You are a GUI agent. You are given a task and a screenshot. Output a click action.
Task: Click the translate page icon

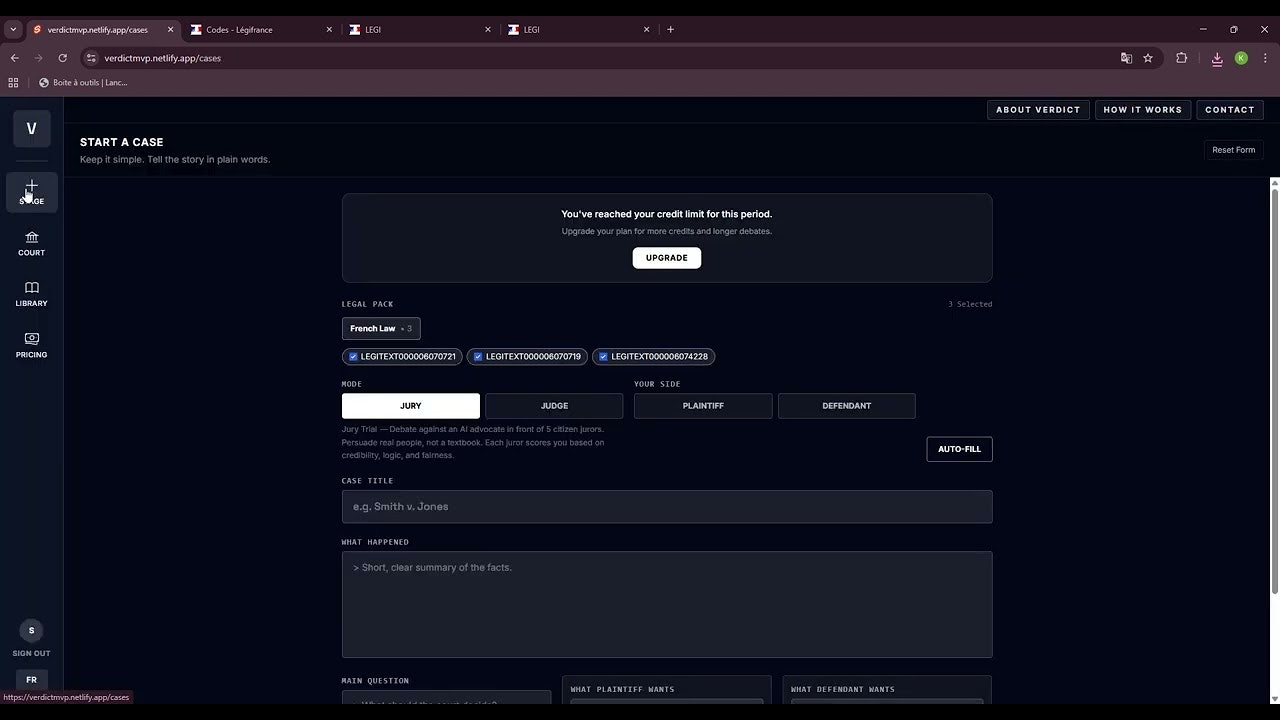[x=1126, y=58]
